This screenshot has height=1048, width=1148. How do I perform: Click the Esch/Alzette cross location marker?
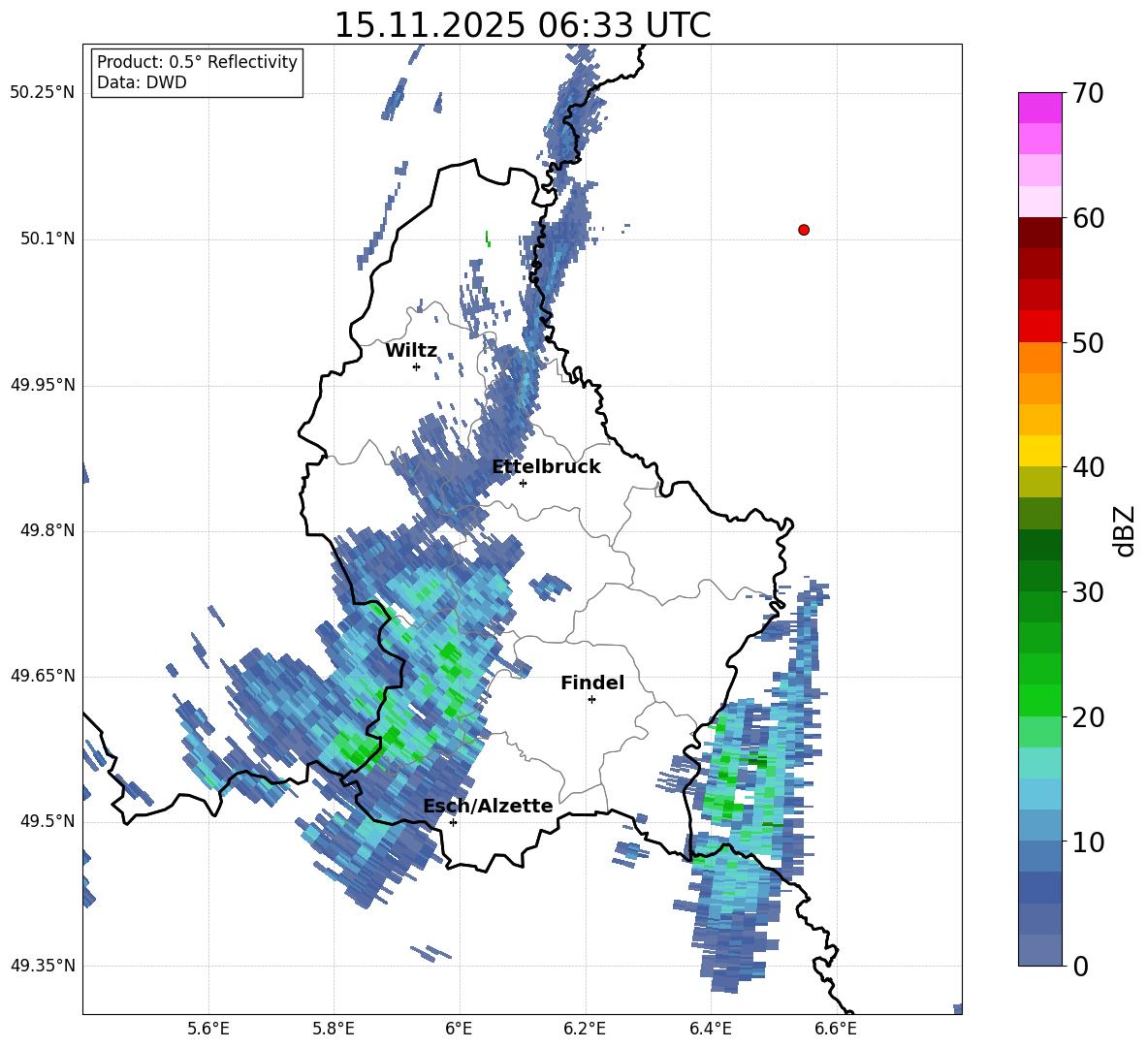tap(453, 822)
